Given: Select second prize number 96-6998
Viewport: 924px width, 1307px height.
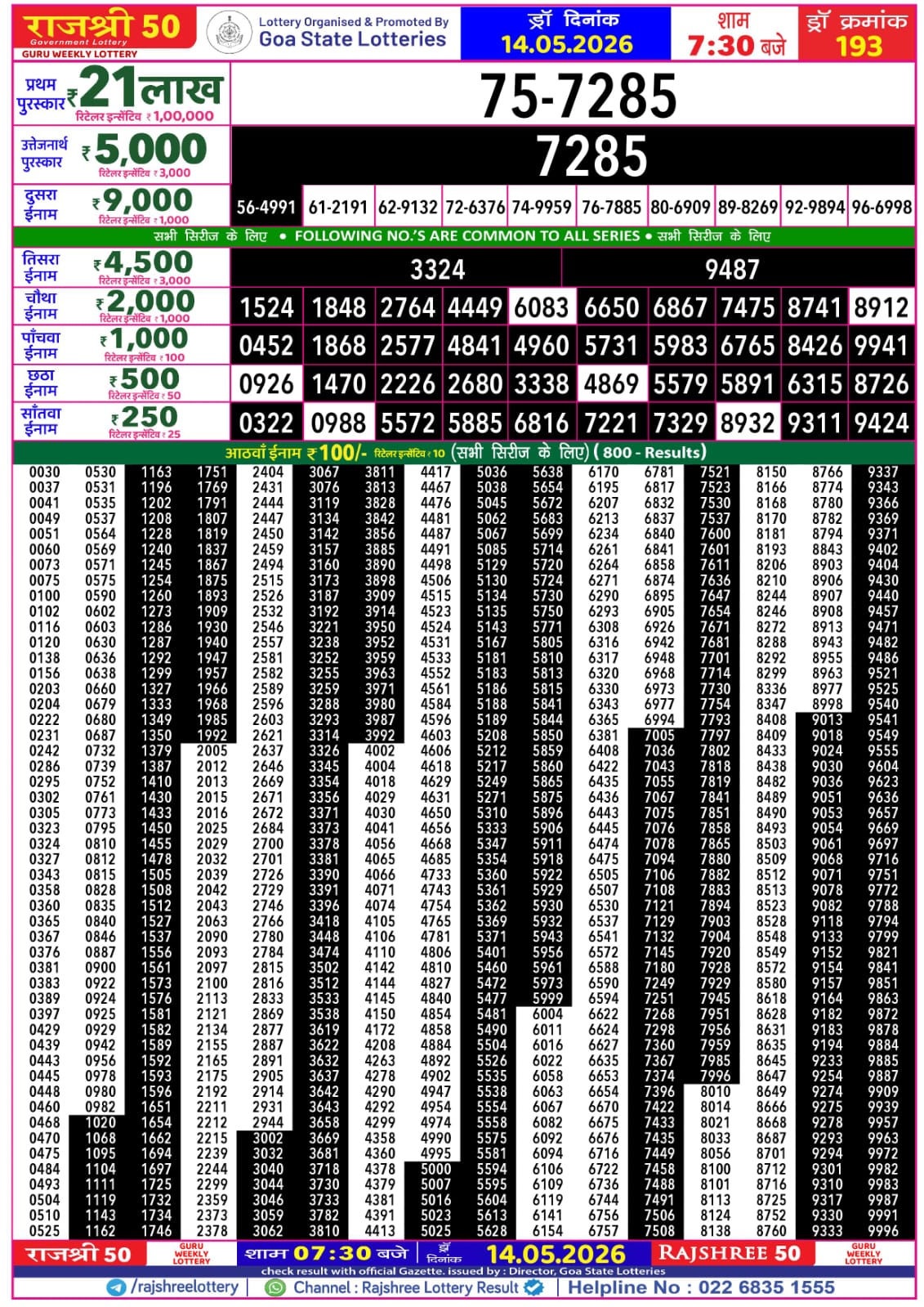Looking at the screenshot, I should pyautogui.click(x=882, y=207).
